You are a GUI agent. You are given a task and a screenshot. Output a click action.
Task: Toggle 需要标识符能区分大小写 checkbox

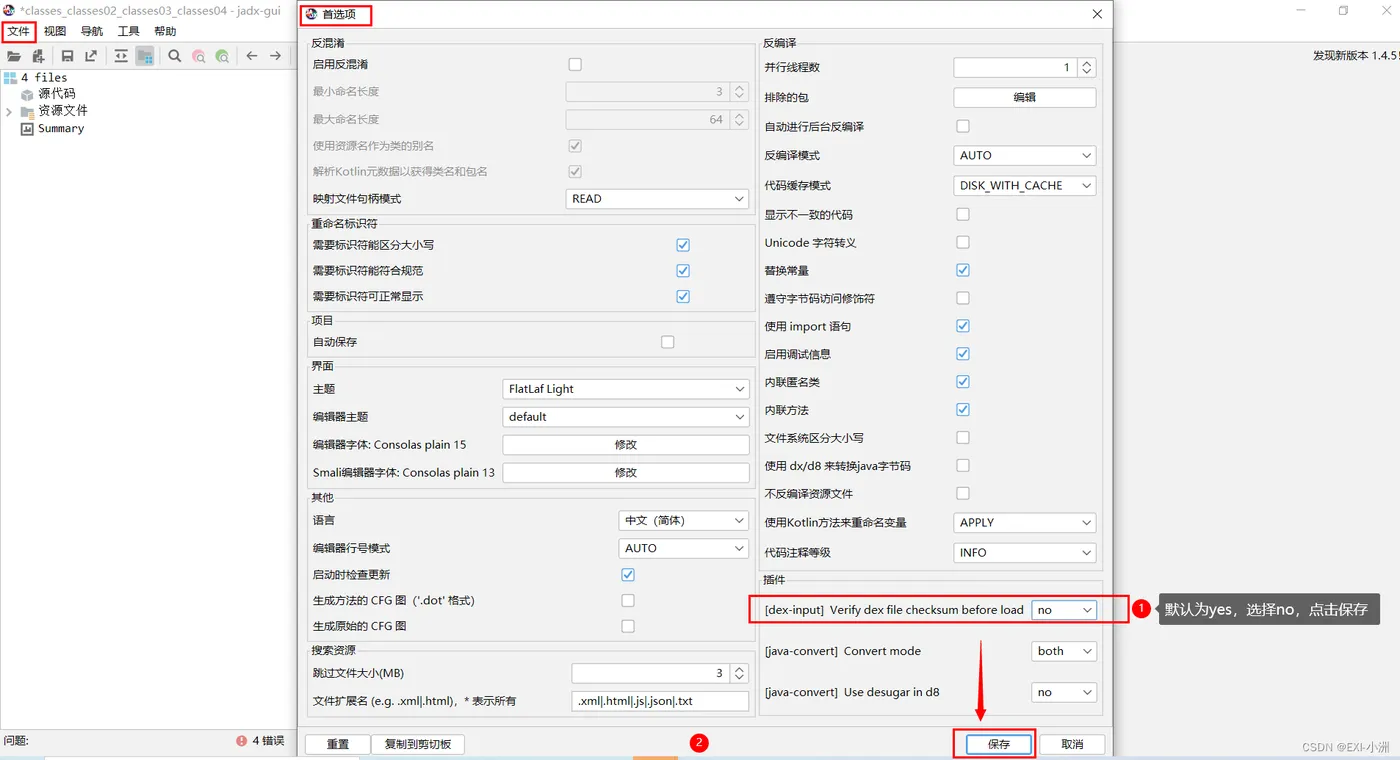click(x=683, y=245)
